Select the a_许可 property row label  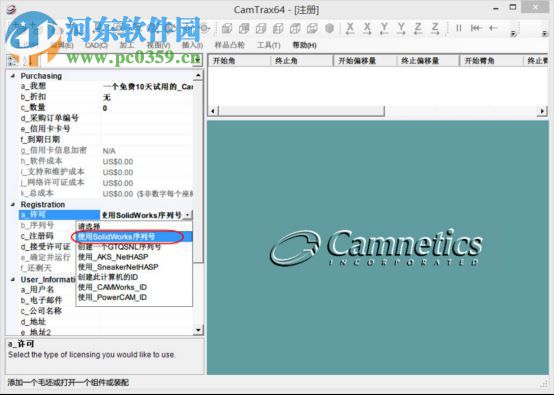tap(59, 215)
